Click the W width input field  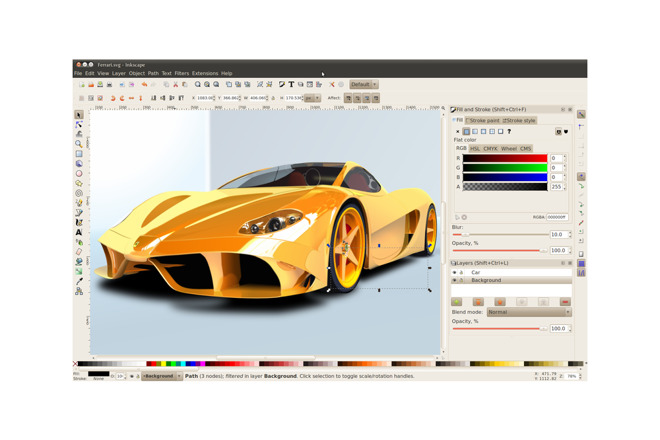[258, 98]
